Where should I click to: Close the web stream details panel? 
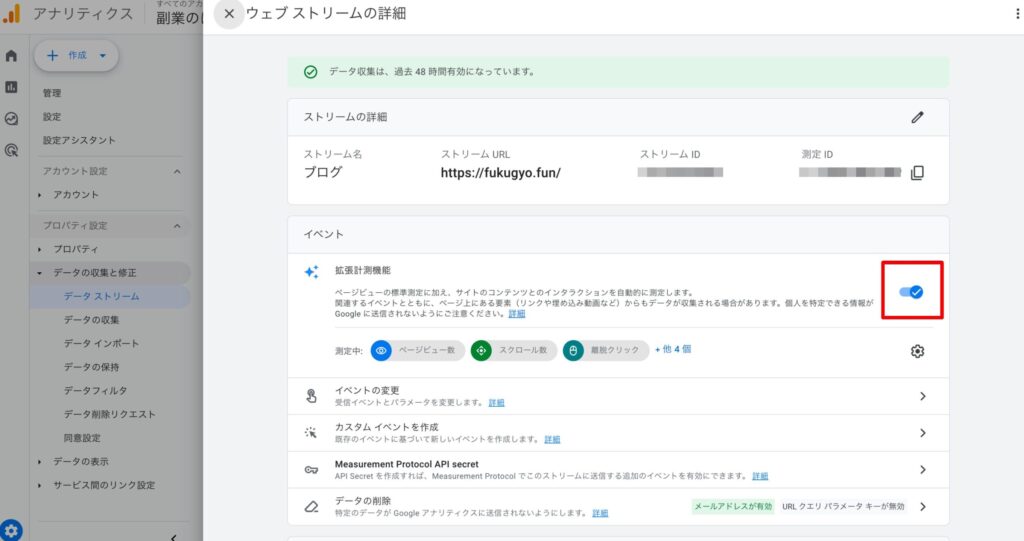[229, 14]
